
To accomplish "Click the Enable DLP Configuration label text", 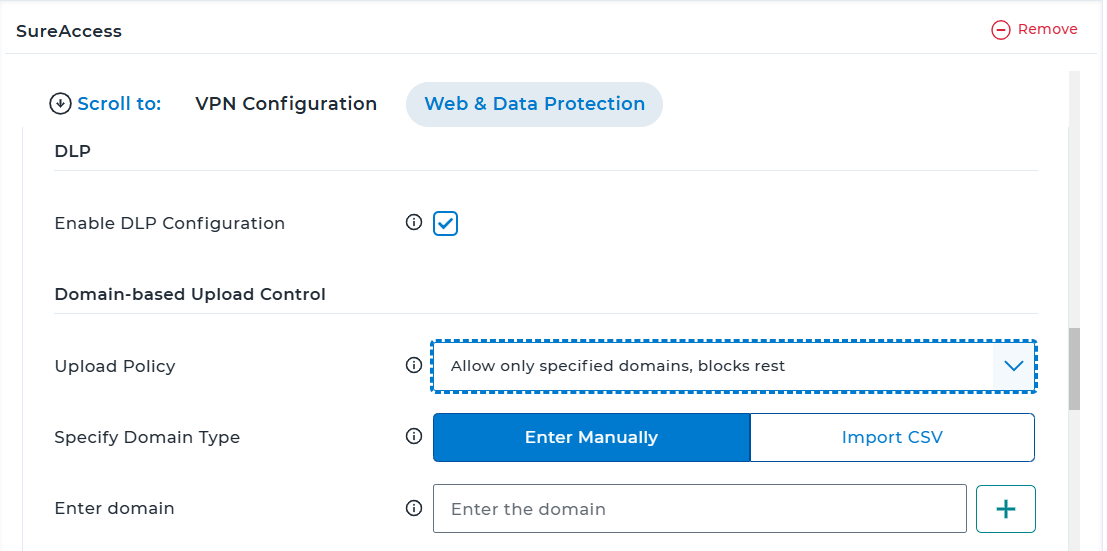I will pos(169,223).
